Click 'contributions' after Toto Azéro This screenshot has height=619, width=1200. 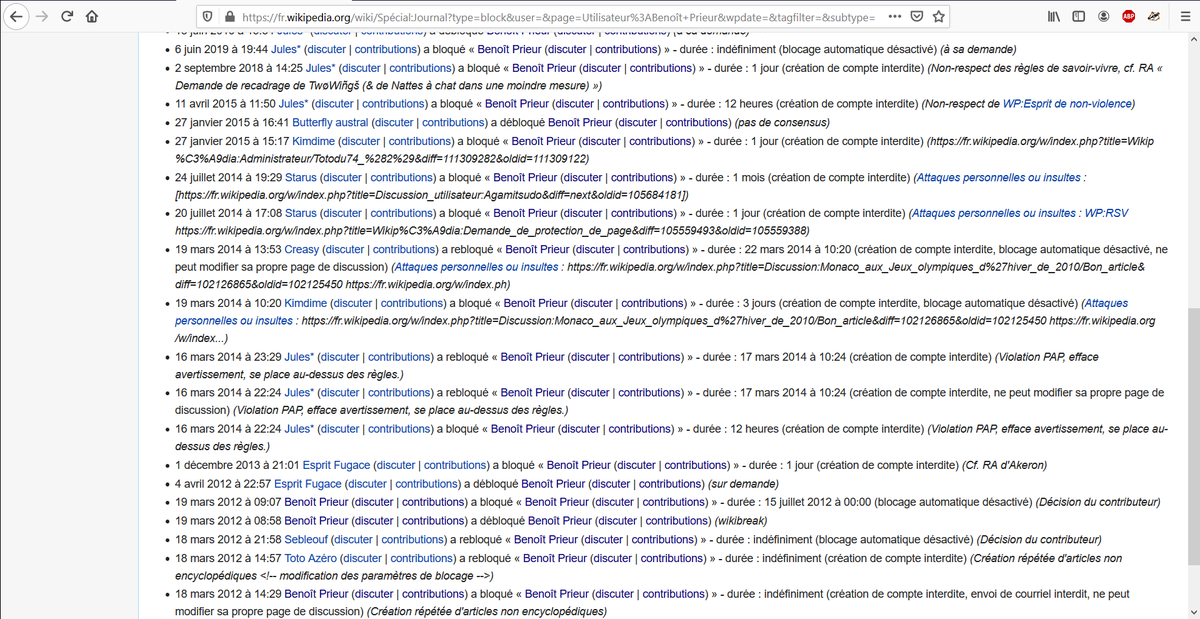tap(421, 557)
